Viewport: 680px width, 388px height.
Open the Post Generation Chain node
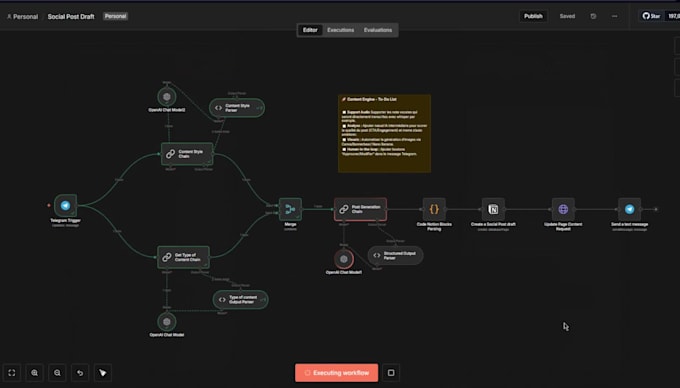(360, 209)
